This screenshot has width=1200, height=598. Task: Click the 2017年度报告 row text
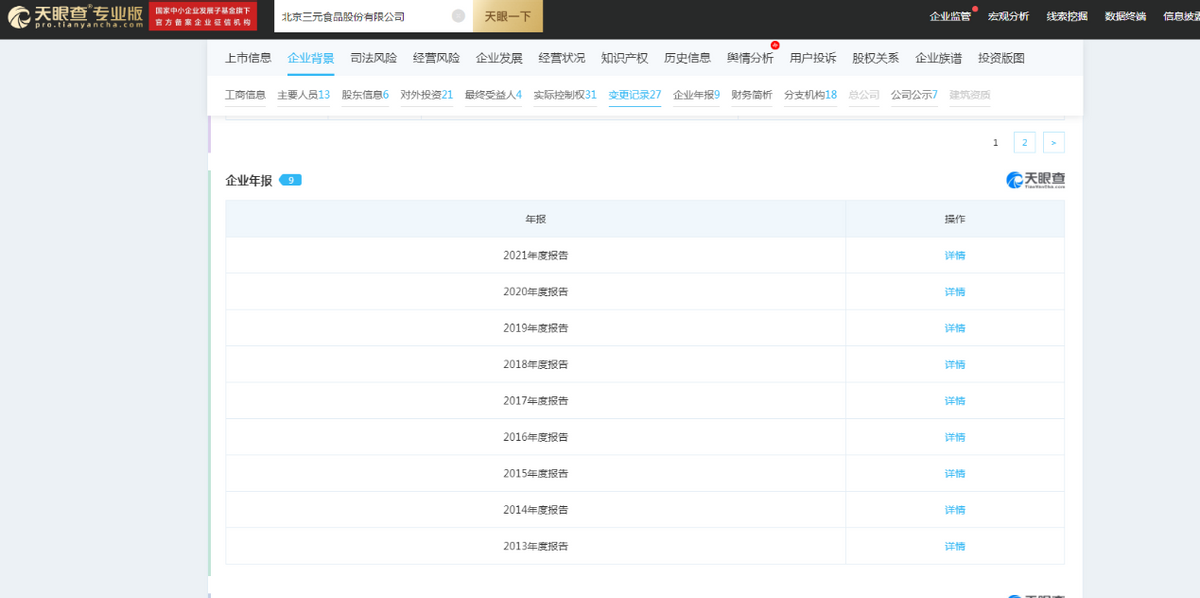536,401
